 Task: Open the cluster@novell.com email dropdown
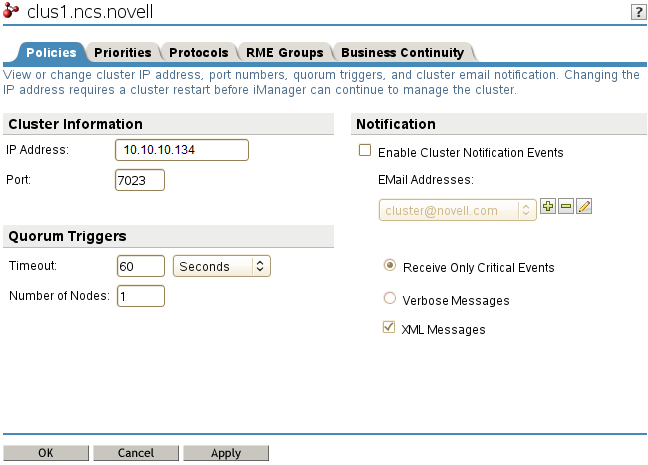tap(458, 210)
